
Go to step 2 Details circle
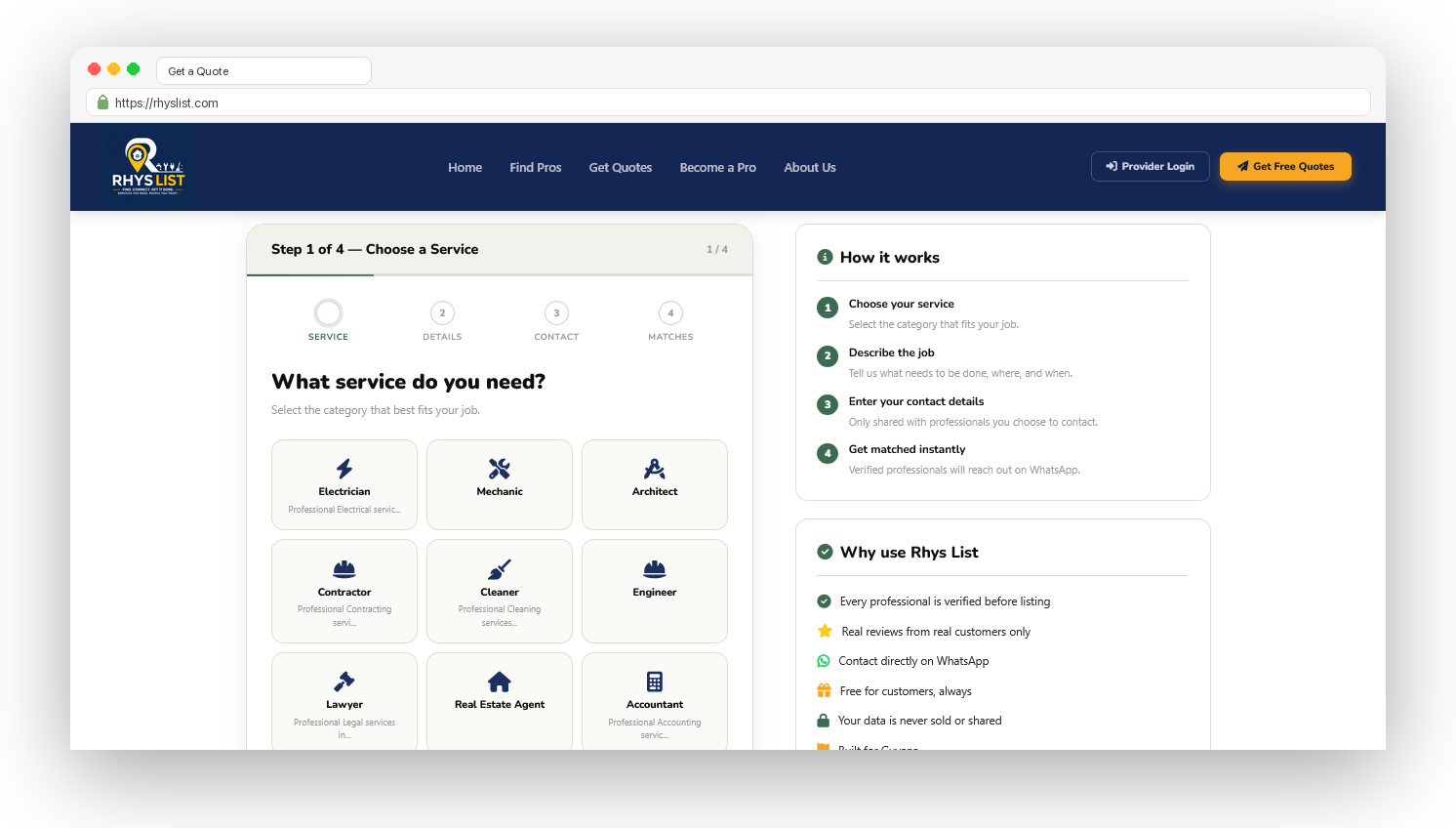pos(442,313)
